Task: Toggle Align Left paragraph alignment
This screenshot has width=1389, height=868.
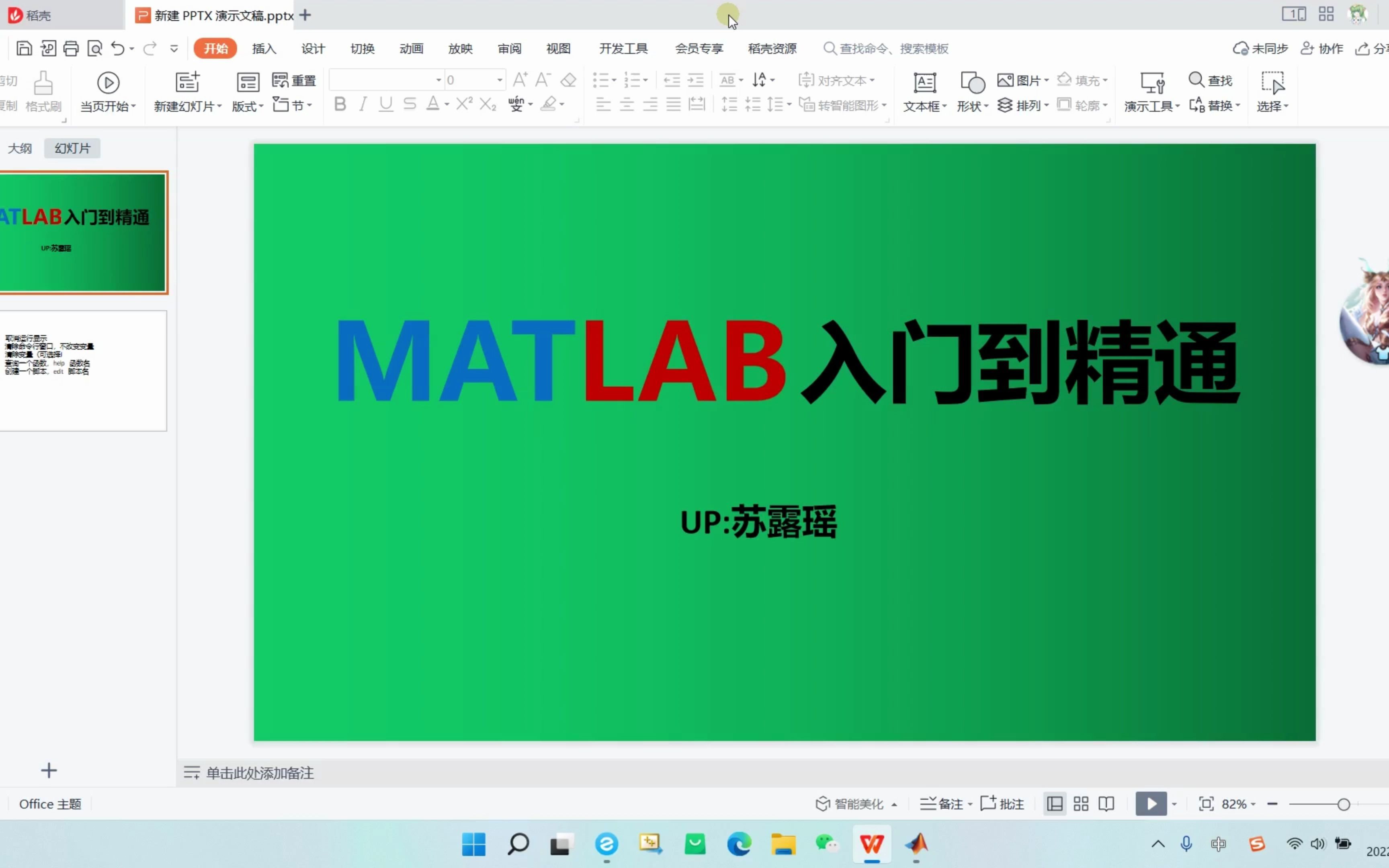Action: (603, 104)
